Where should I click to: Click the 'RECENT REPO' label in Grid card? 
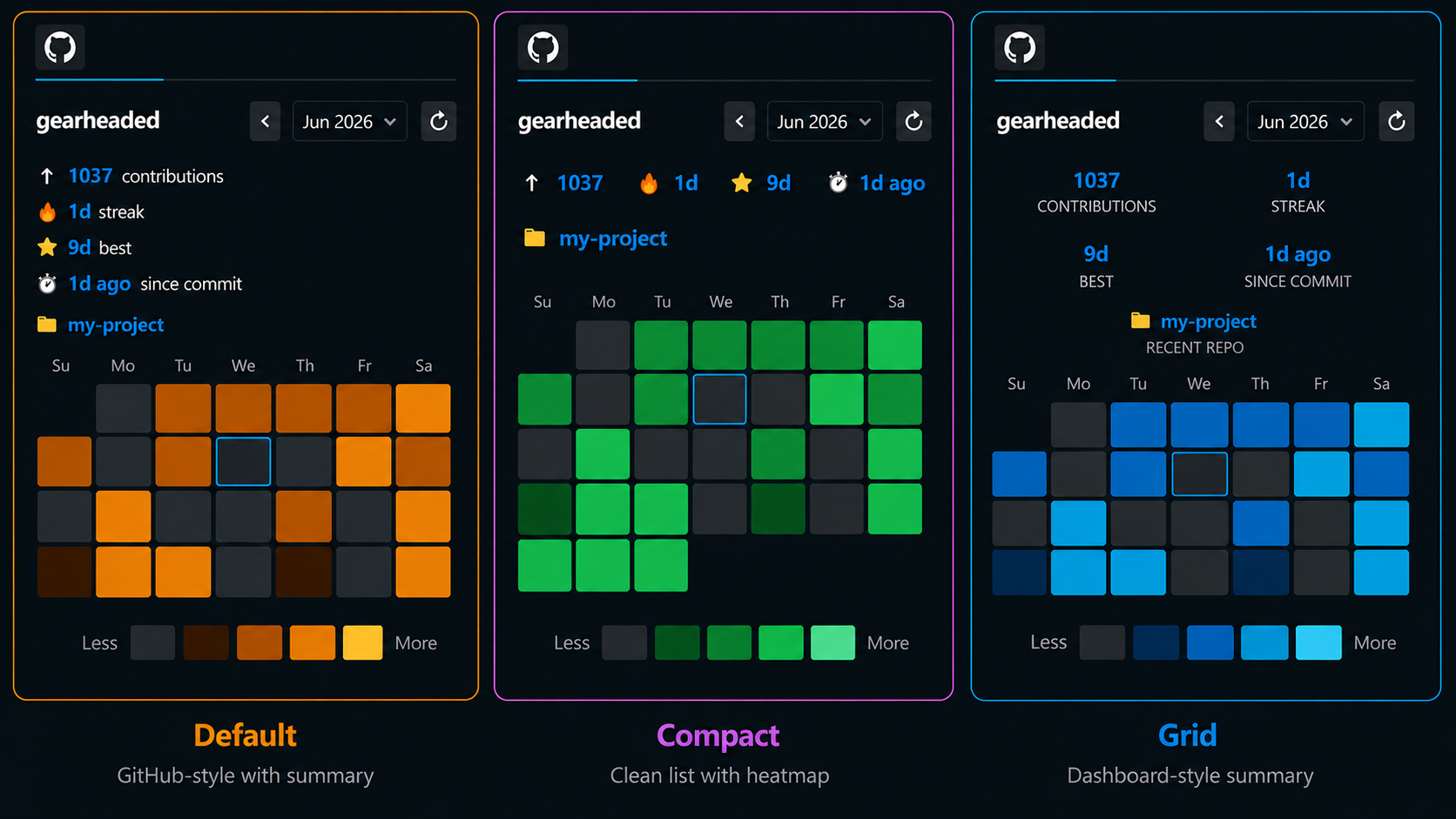point(1195,347)
